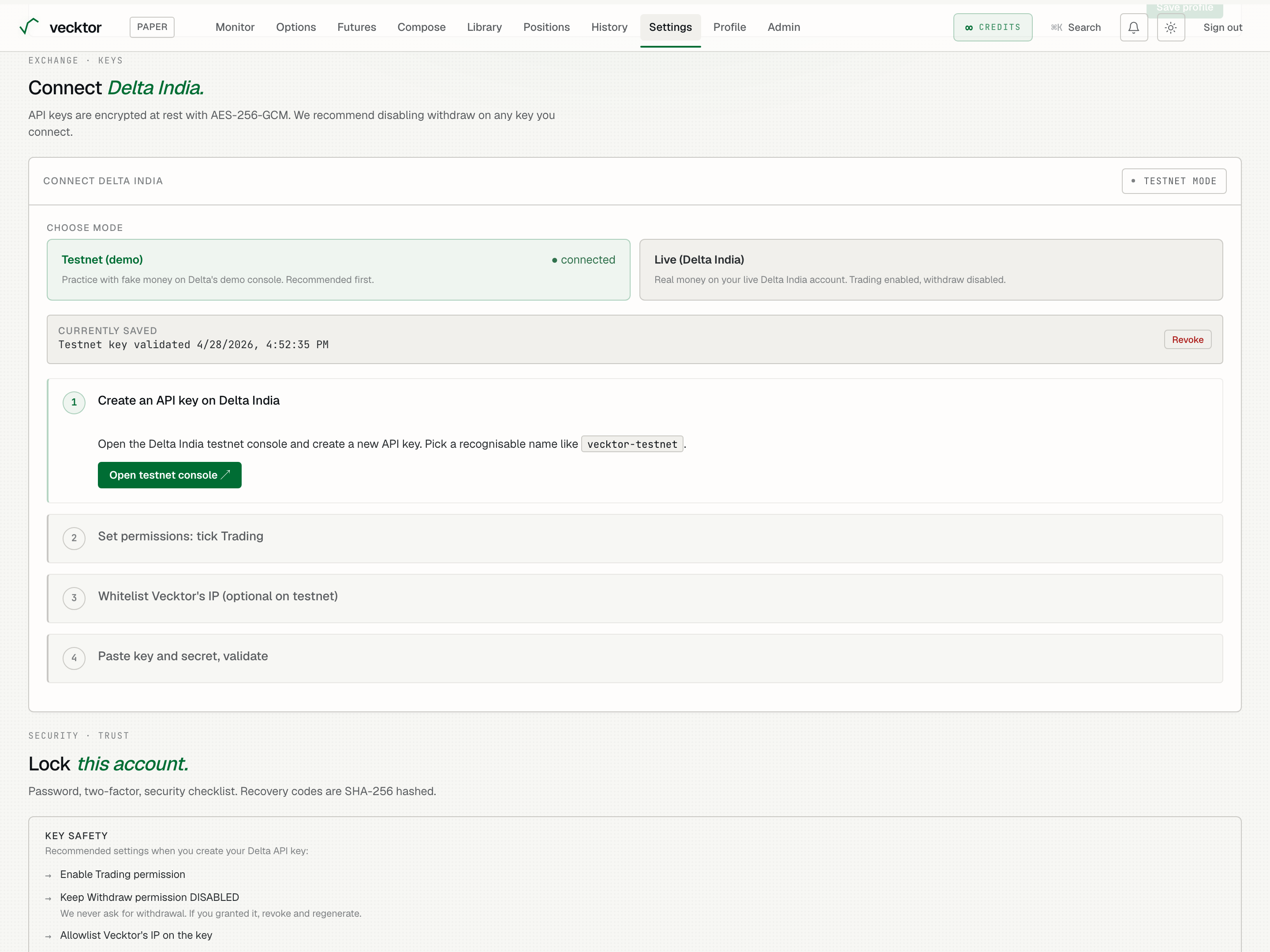
Task: Select Testnet (demo) mode card
Action: [338, 270]
